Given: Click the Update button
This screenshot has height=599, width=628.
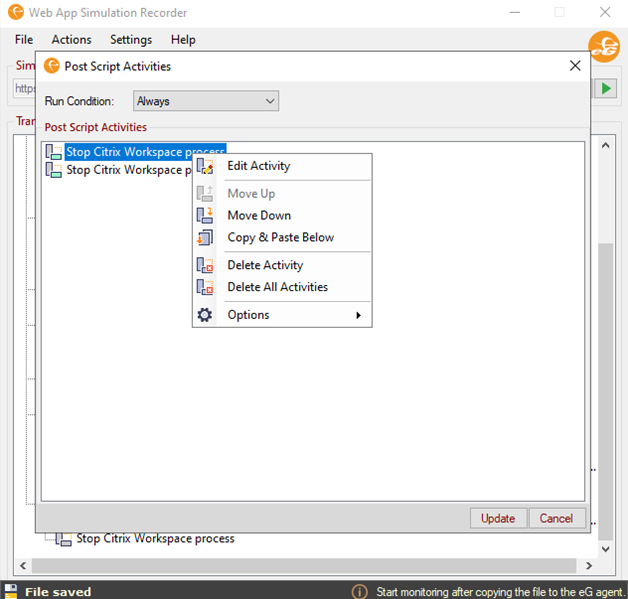Looking at the screenshot, I should tap(498, 519).
